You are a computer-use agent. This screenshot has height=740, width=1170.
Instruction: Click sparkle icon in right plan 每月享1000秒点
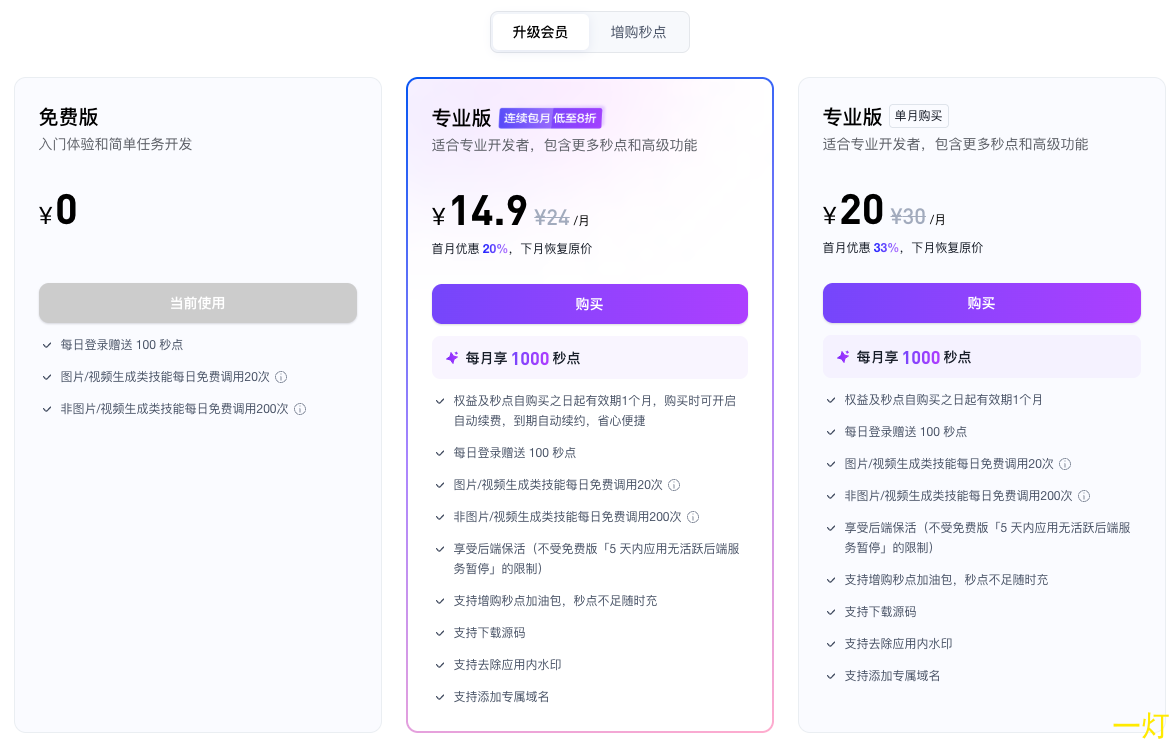click(842, 357)
